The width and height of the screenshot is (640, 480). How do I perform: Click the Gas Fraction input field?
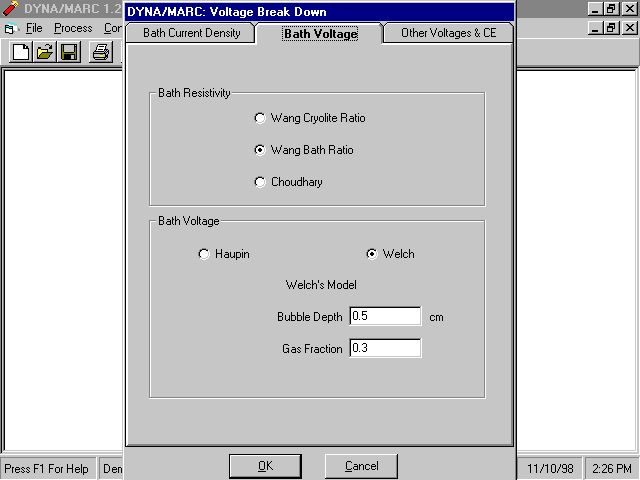click(x=385, y=348)
